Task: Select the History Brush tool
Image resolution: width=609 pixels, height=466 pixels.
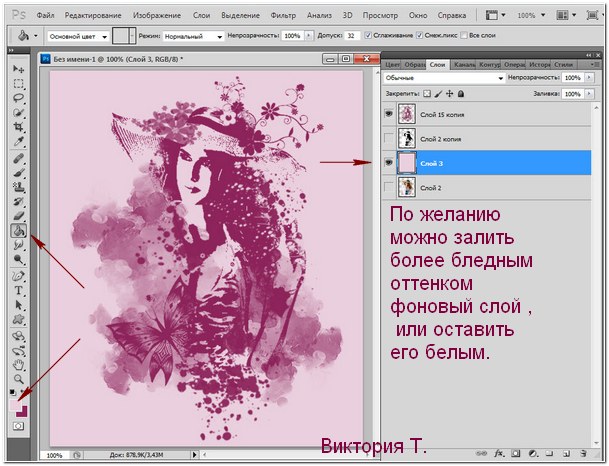Action: click(18, 202)
